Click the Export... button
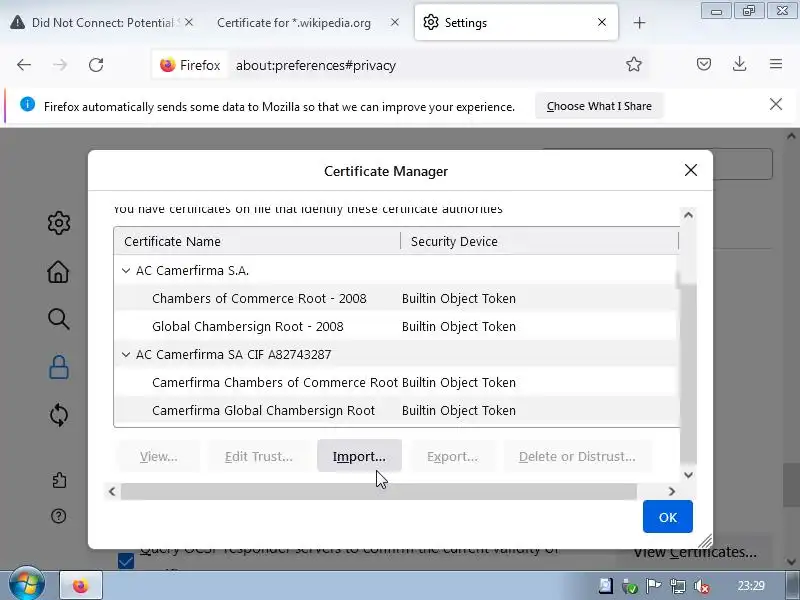 click(453, 456)
